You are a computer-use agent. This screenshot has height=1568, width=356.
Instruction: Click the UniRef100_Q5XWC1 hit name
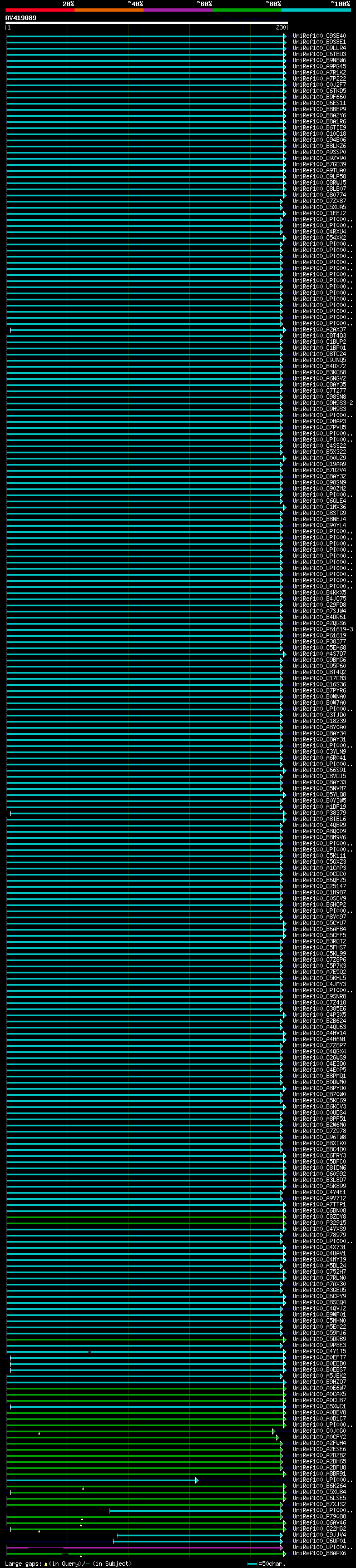click(319, 1406)
